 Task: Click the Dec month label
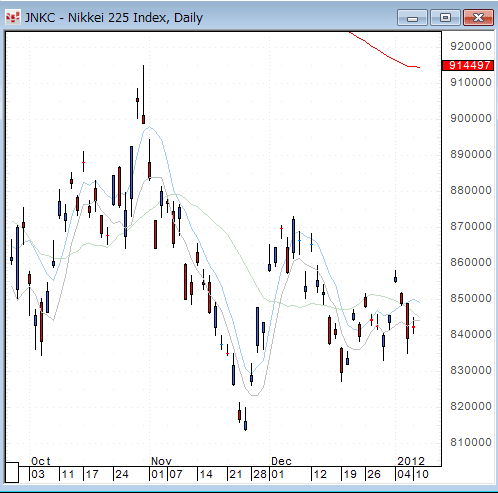tap(281, 461)
